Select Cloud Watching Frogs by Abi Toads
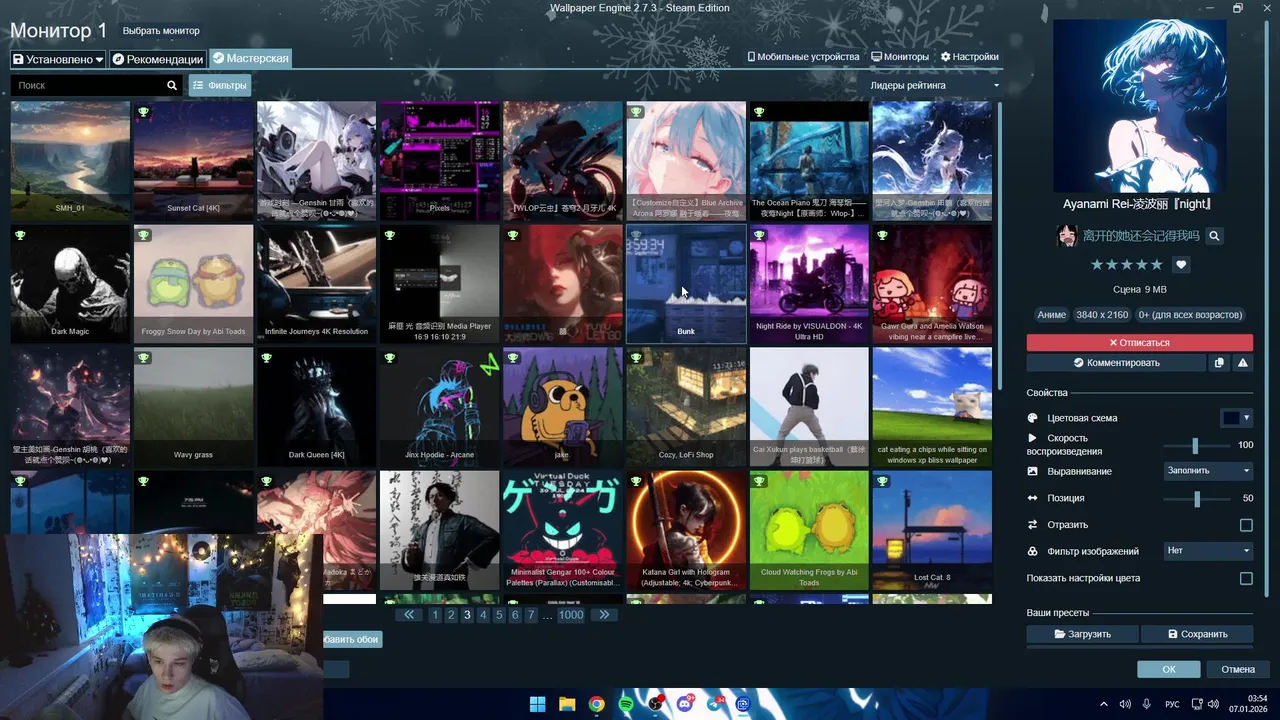Viewport: 1280px width, 720px height. [809, 530]
